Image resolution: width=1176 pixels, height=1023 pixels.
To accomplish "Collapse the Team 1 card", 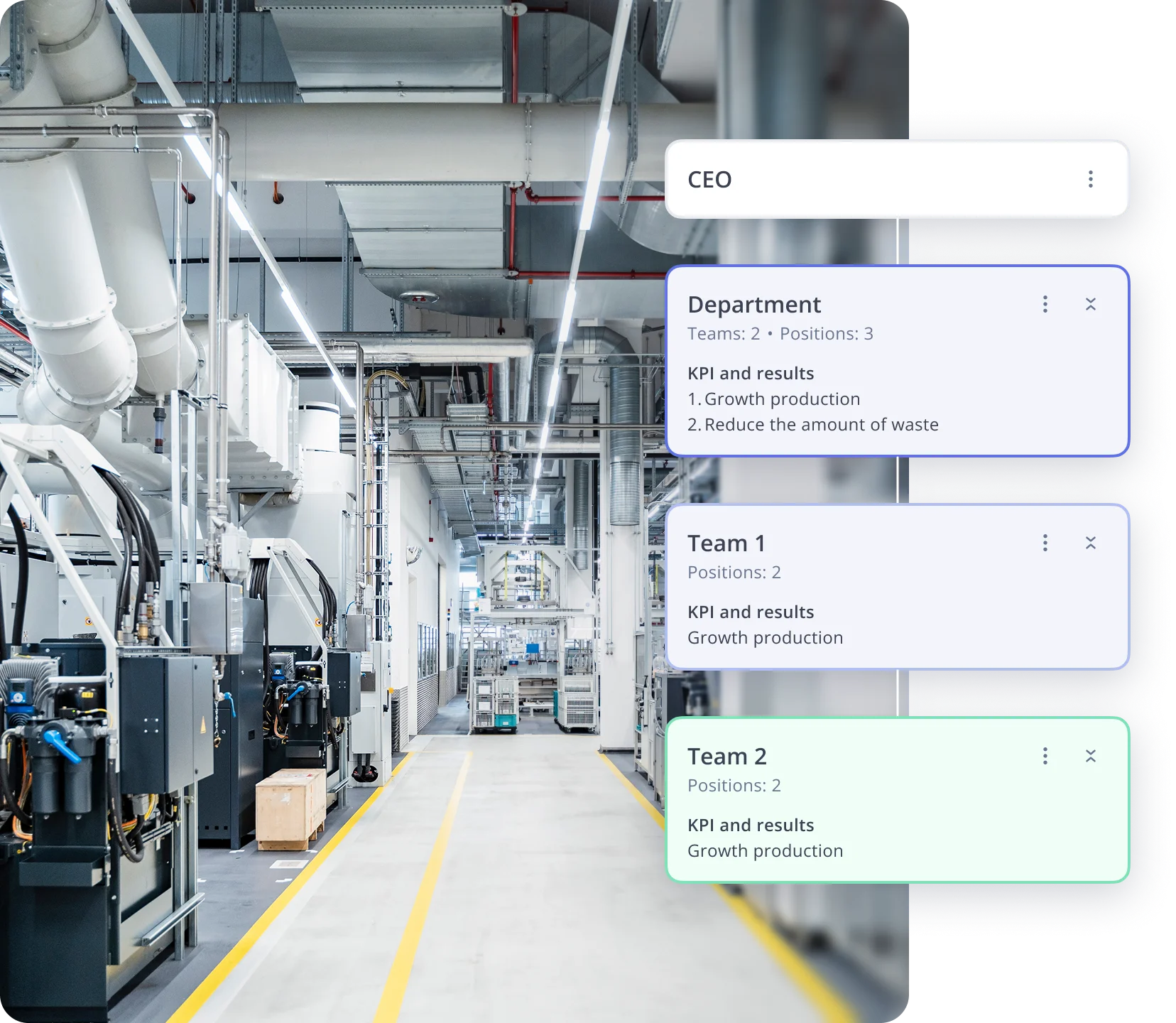I will tap(1090, 543).
